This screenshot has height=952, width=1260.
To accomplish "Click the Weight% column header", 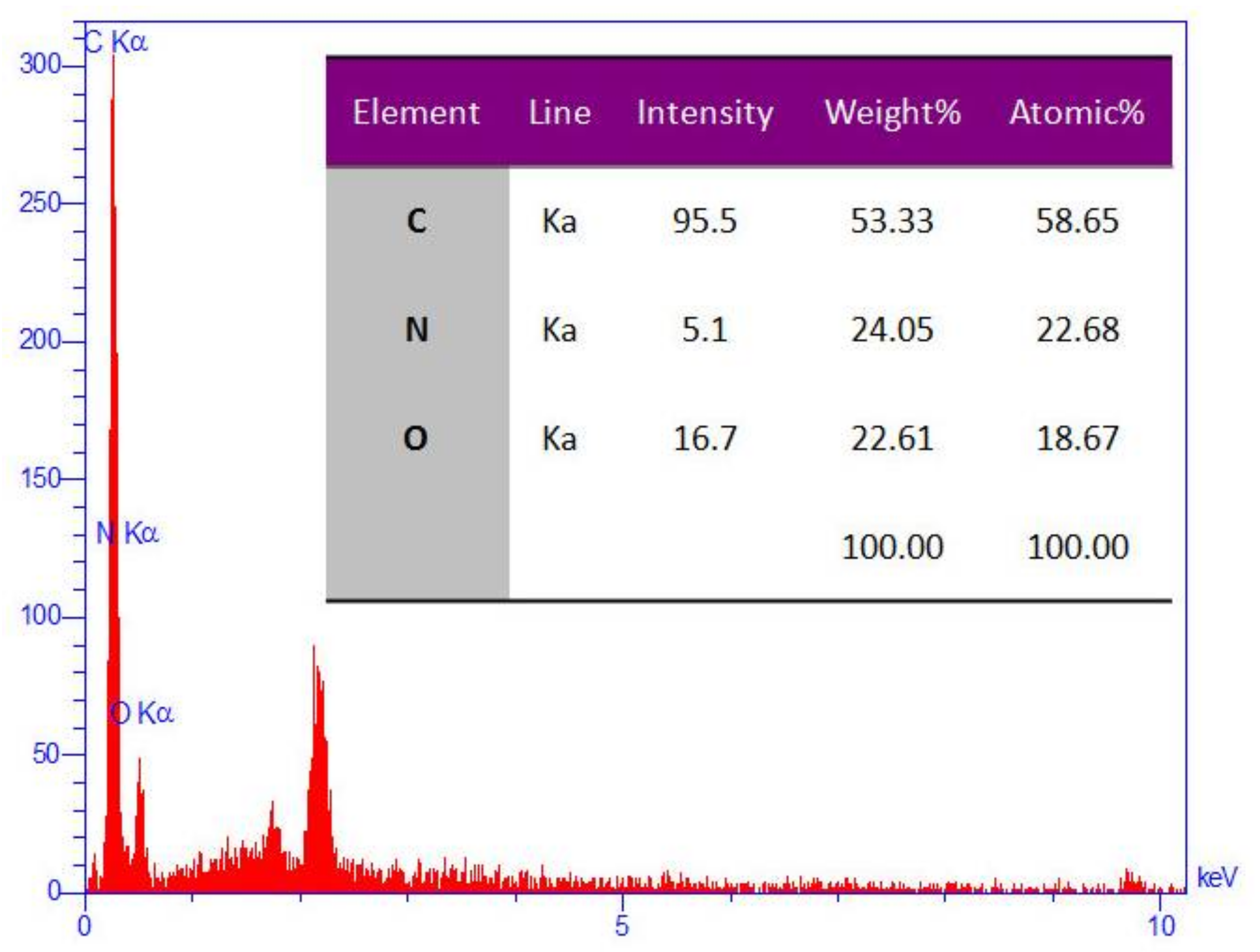I will (x=892, y=112).
